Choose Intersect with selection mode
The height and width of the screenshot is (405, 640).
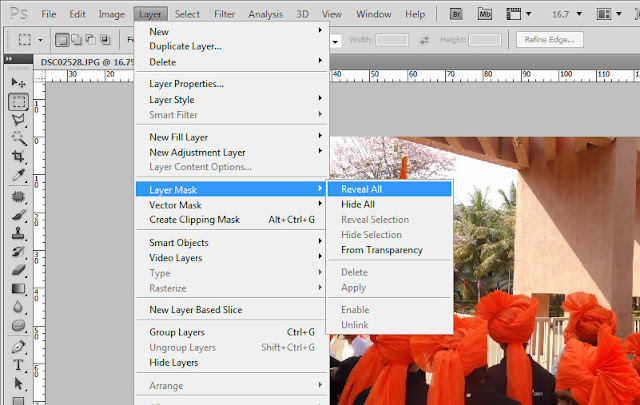105,40
